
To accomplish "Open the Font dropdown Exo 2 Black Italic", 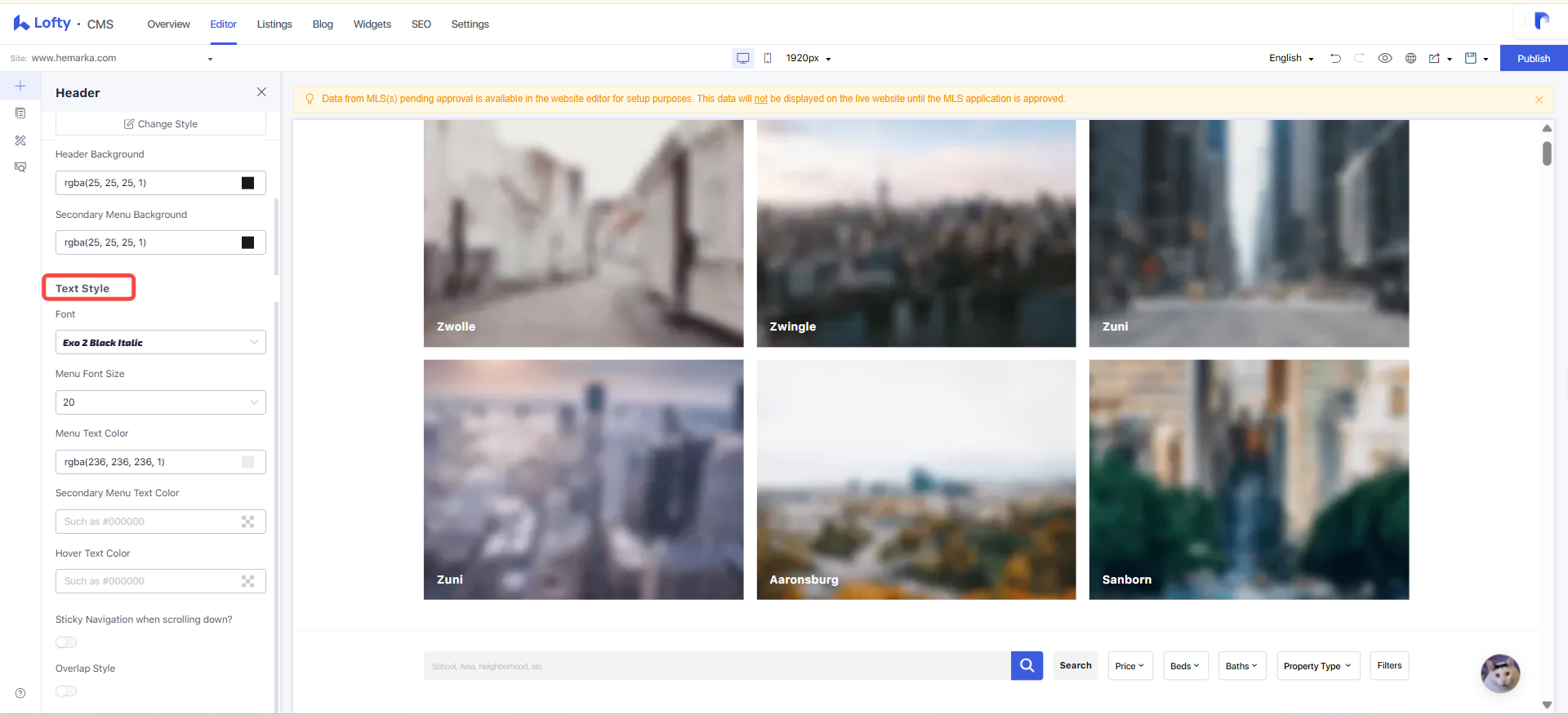I will pyautogui.click(x=161, y=342).
